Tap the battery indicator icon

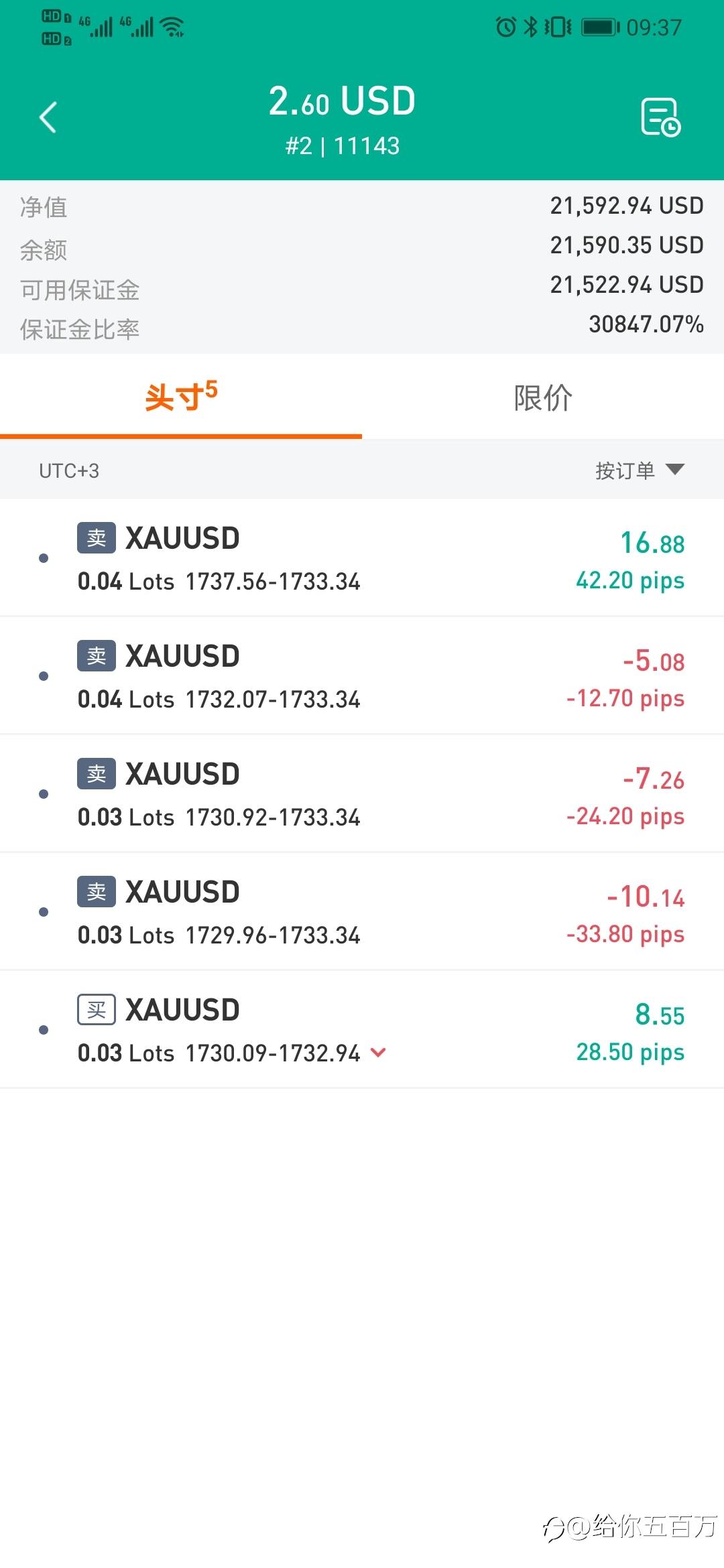point(599,27)
